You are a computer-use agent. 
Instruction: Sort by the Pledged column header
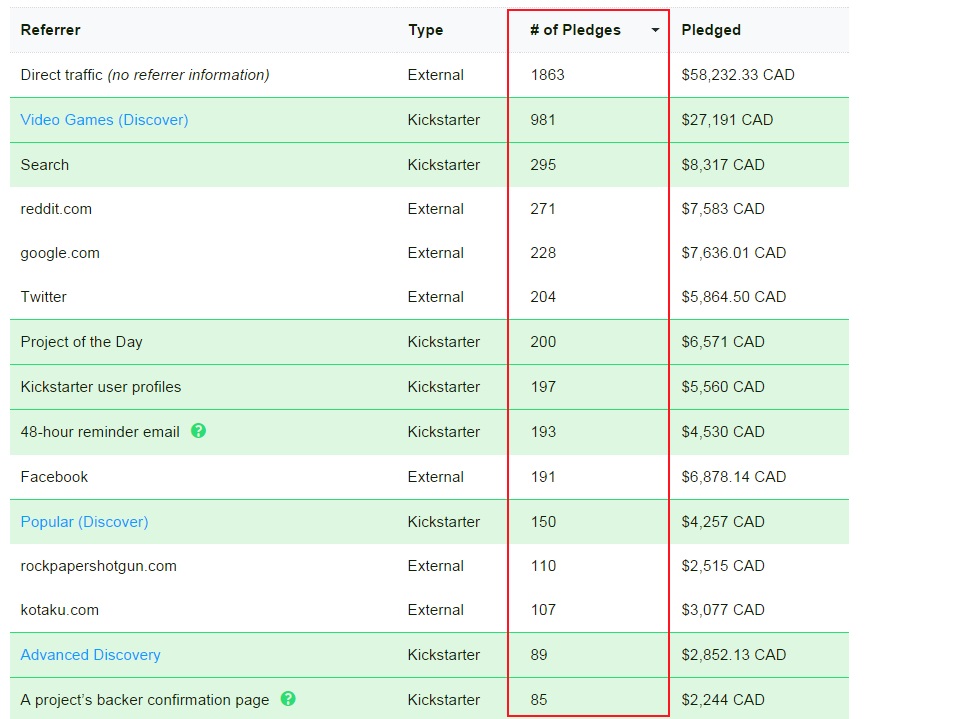click(711, 30)
